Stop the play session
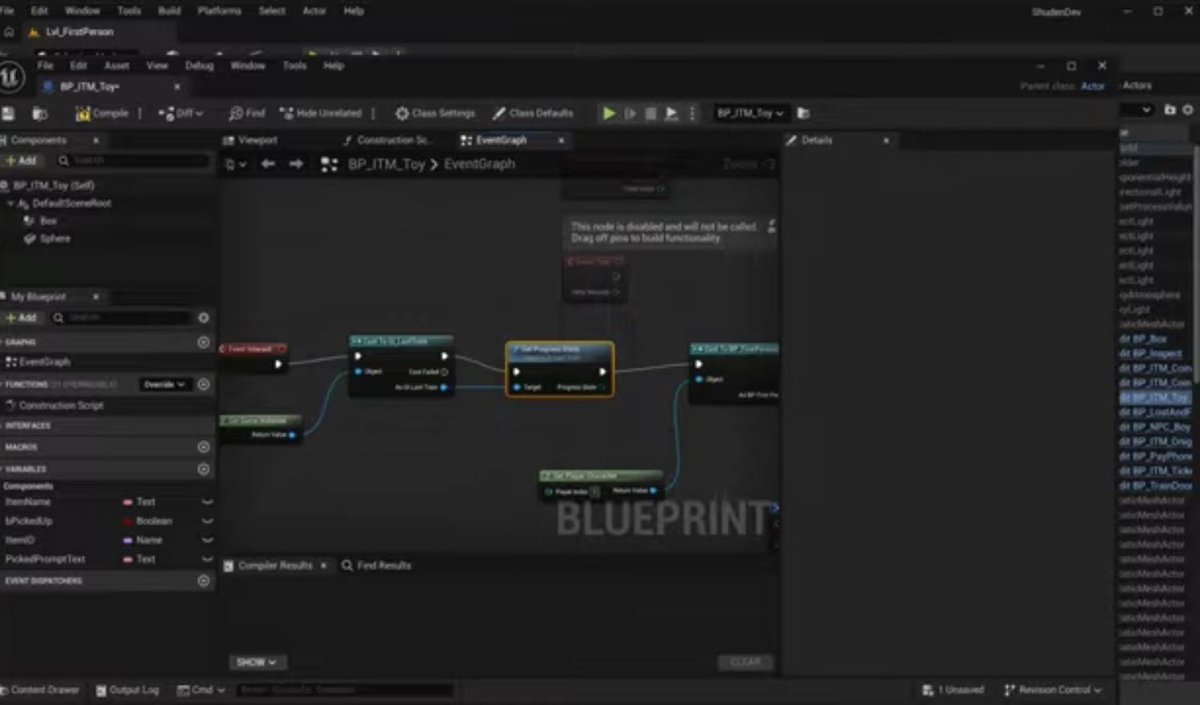Image resolution: width=1200 pixels, height=705 pixels. pos(651,114)
